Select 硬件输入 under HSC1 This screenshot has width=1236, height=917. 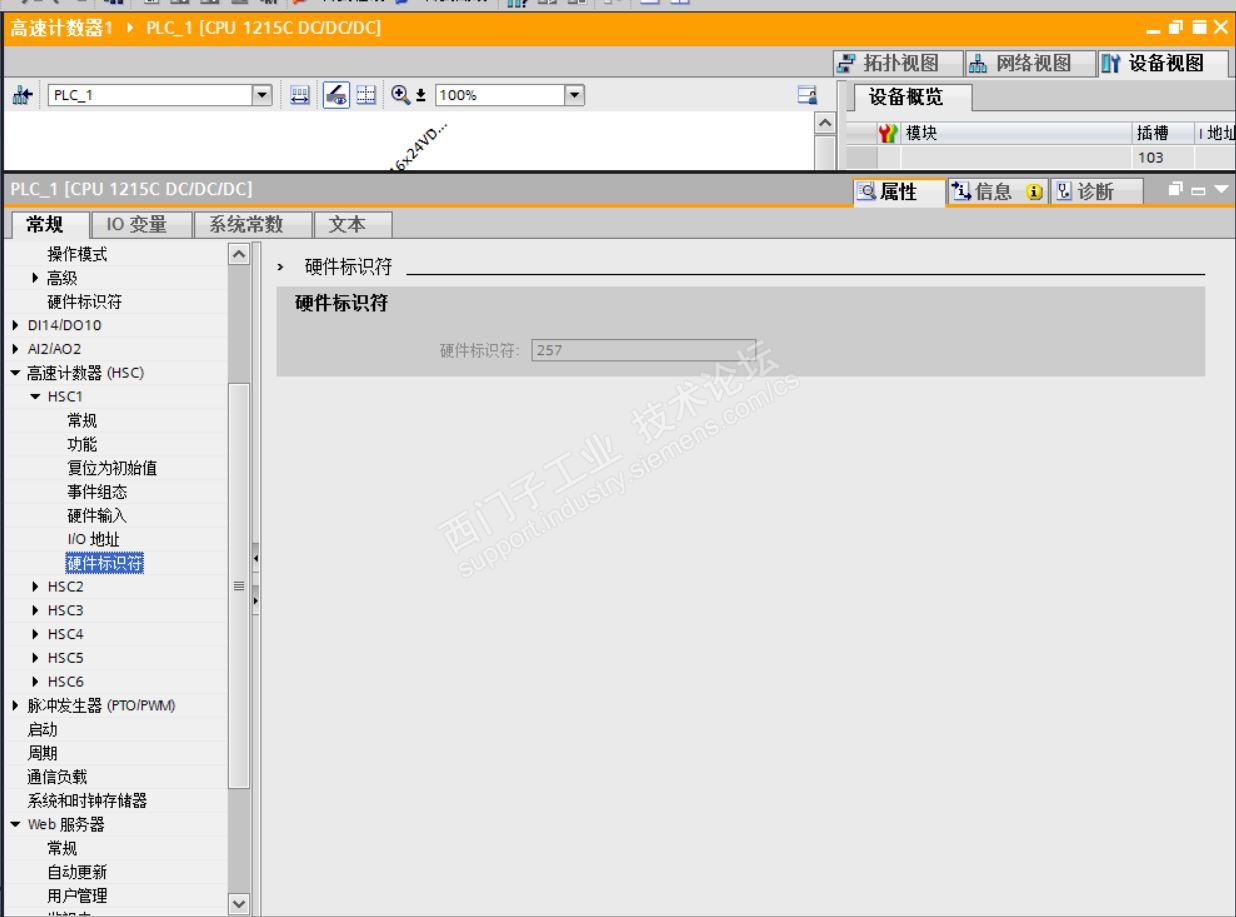click(97, 516)
